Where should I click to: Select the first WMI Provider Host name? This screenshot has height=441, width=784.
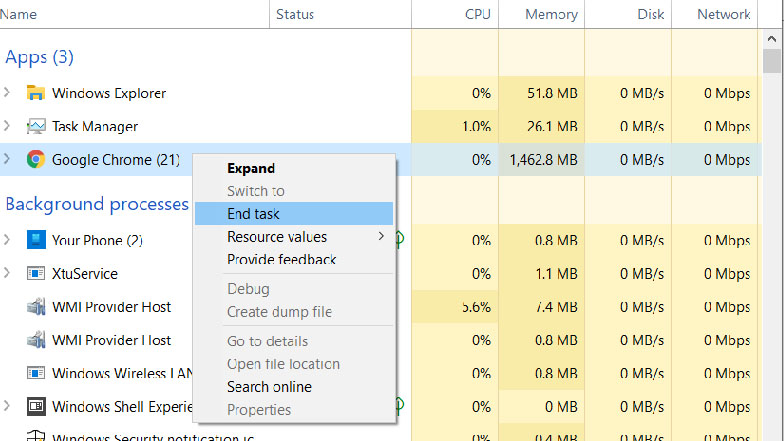(x=112, y=307)
